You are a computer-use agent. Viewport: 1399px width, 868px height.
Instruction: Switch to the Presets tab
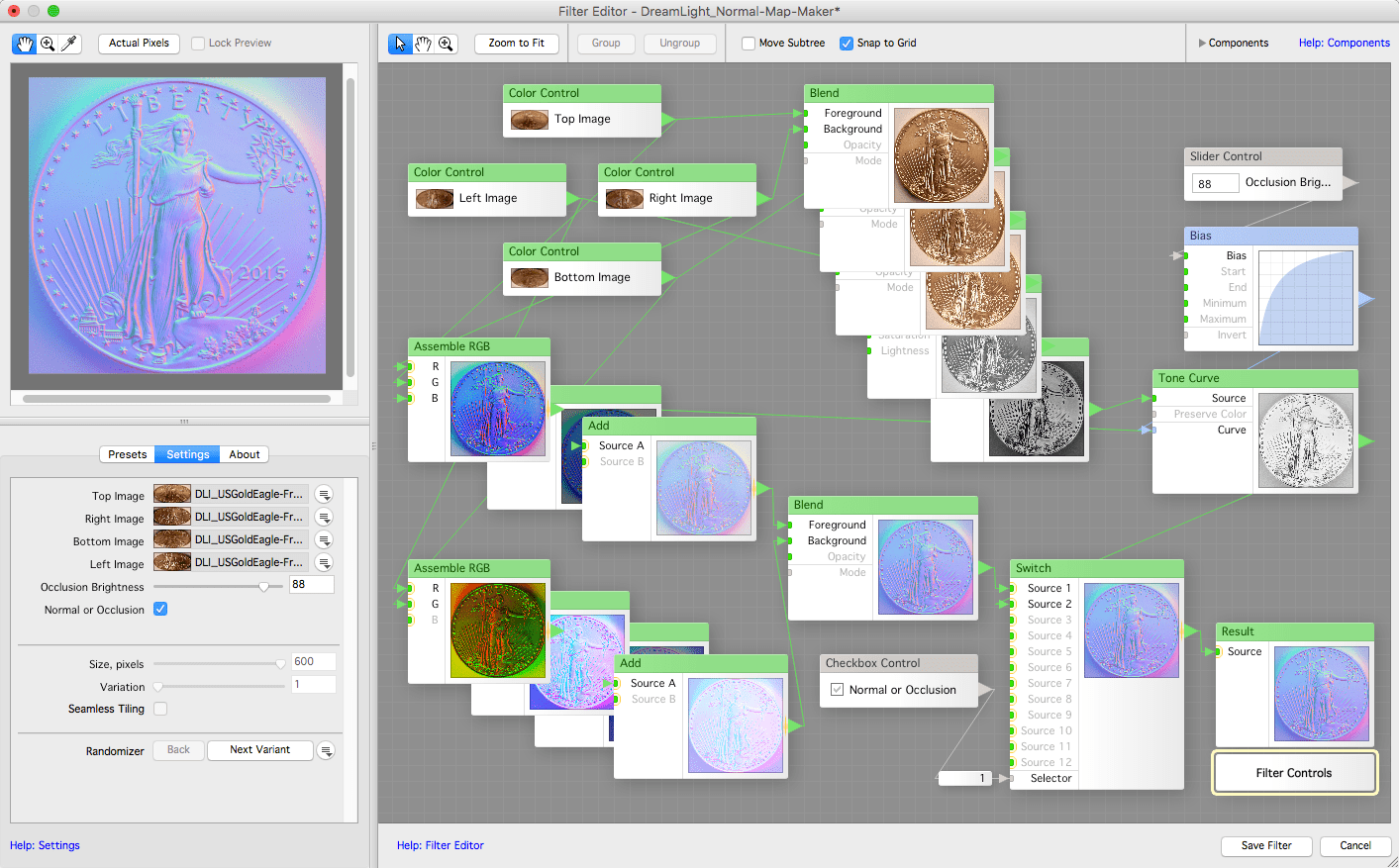127,454
